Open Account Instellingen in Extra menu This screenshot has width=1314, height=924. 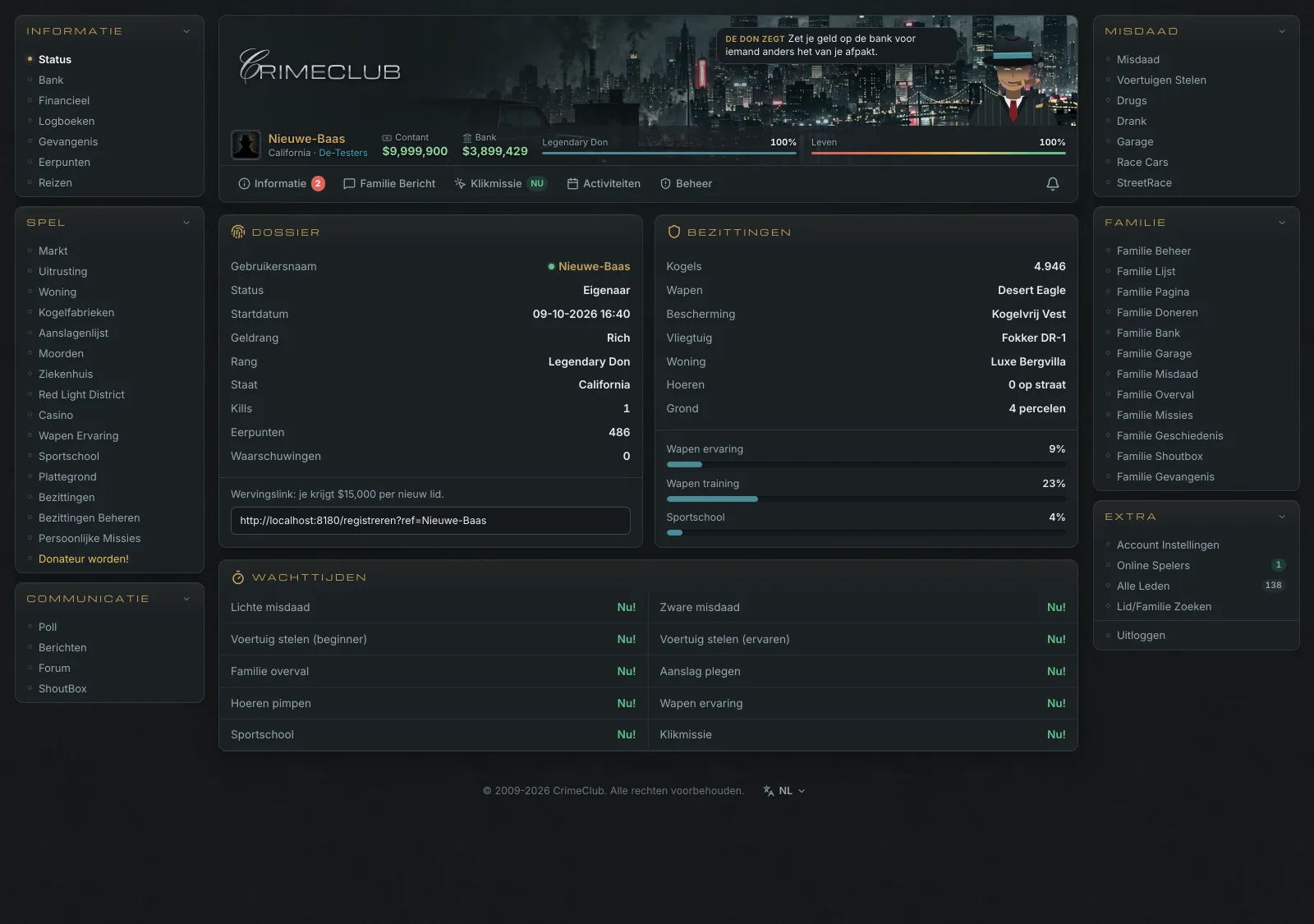tap(1168, 545)
